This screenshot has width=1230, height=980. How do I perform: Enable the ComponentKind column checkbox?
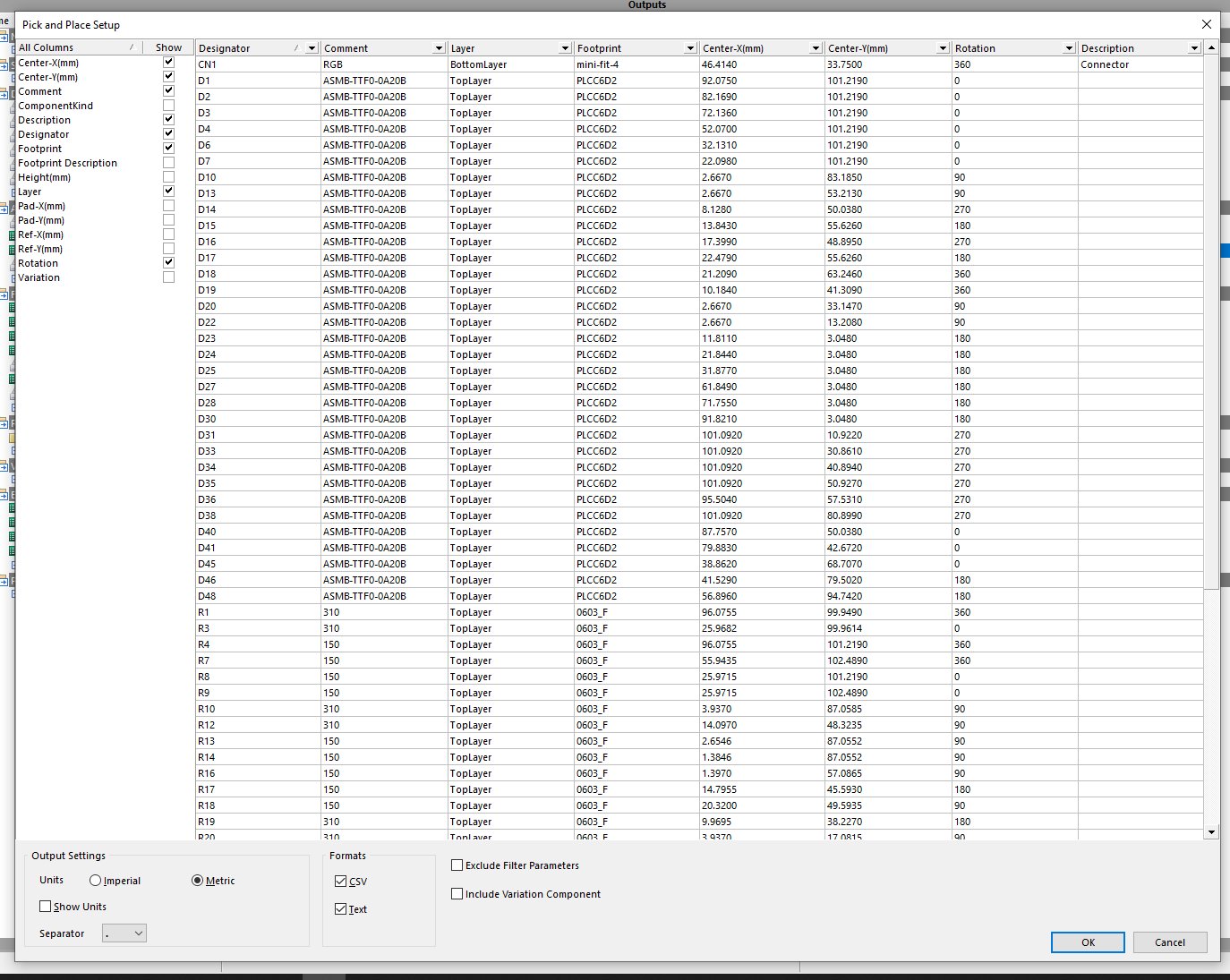168,106
